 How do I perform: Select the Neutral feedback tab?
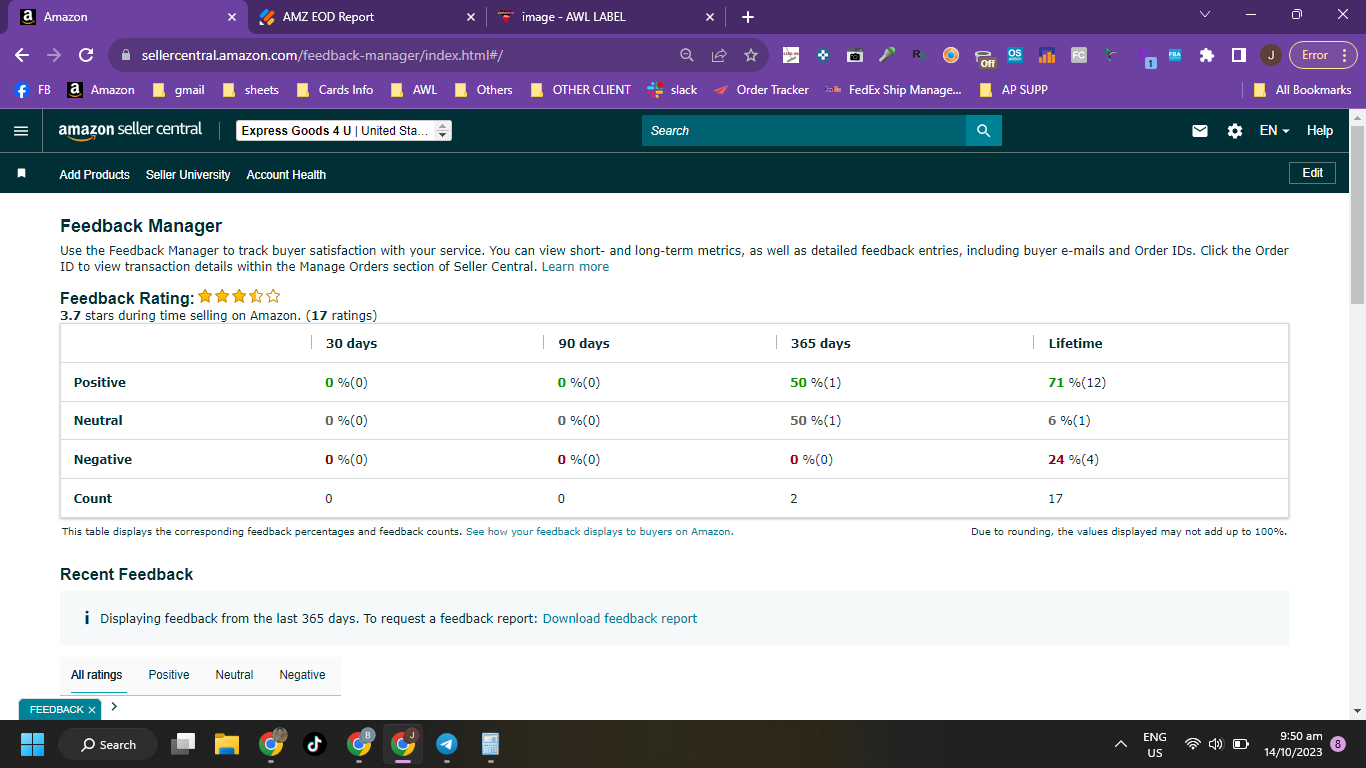[x=234, y=675]
